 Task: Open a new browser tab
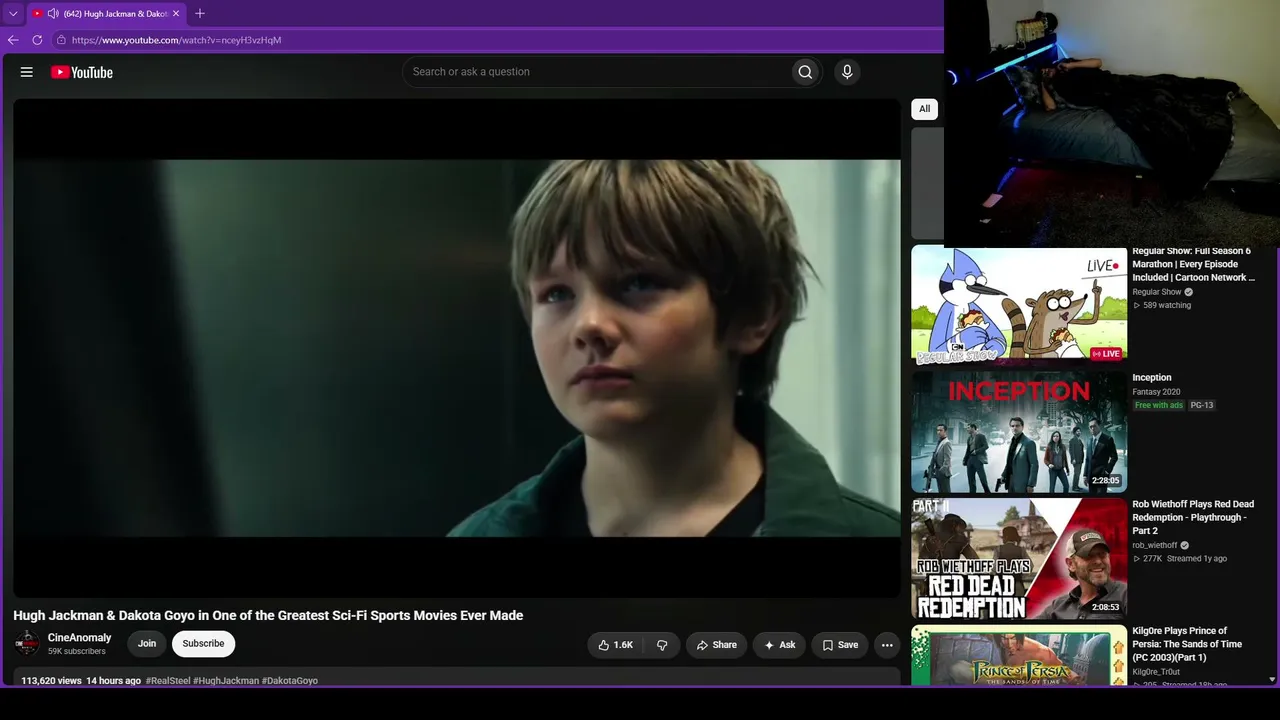click(200, 14)
